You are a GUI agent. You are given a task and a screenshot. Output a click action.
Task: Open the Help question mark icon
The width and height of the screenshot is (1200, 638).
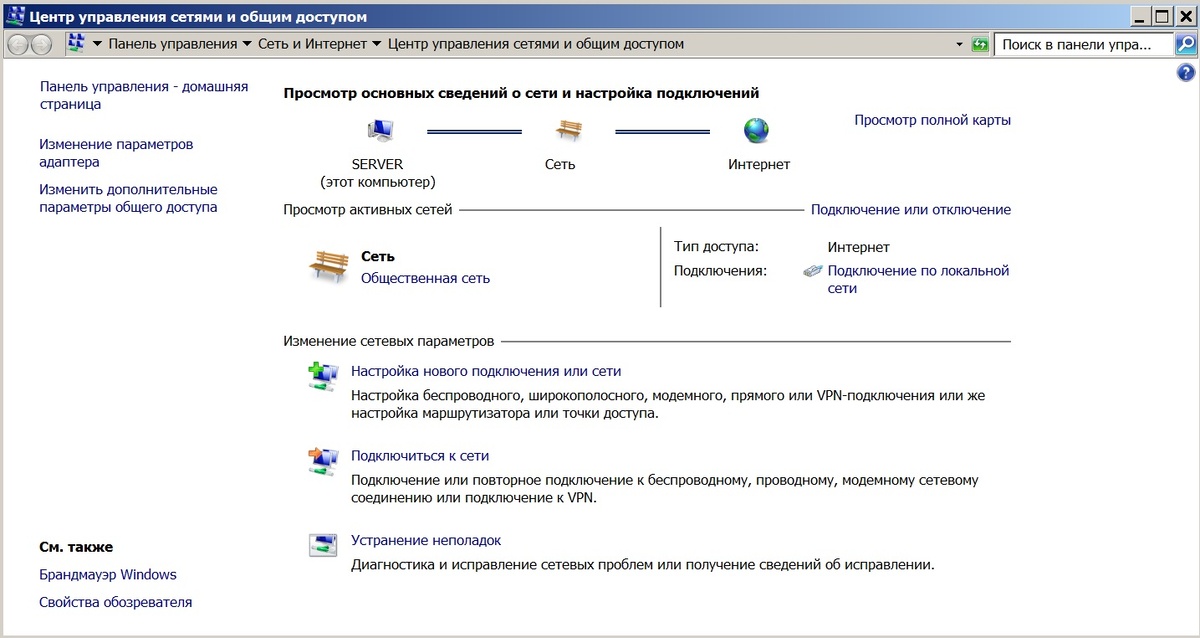1185,71
